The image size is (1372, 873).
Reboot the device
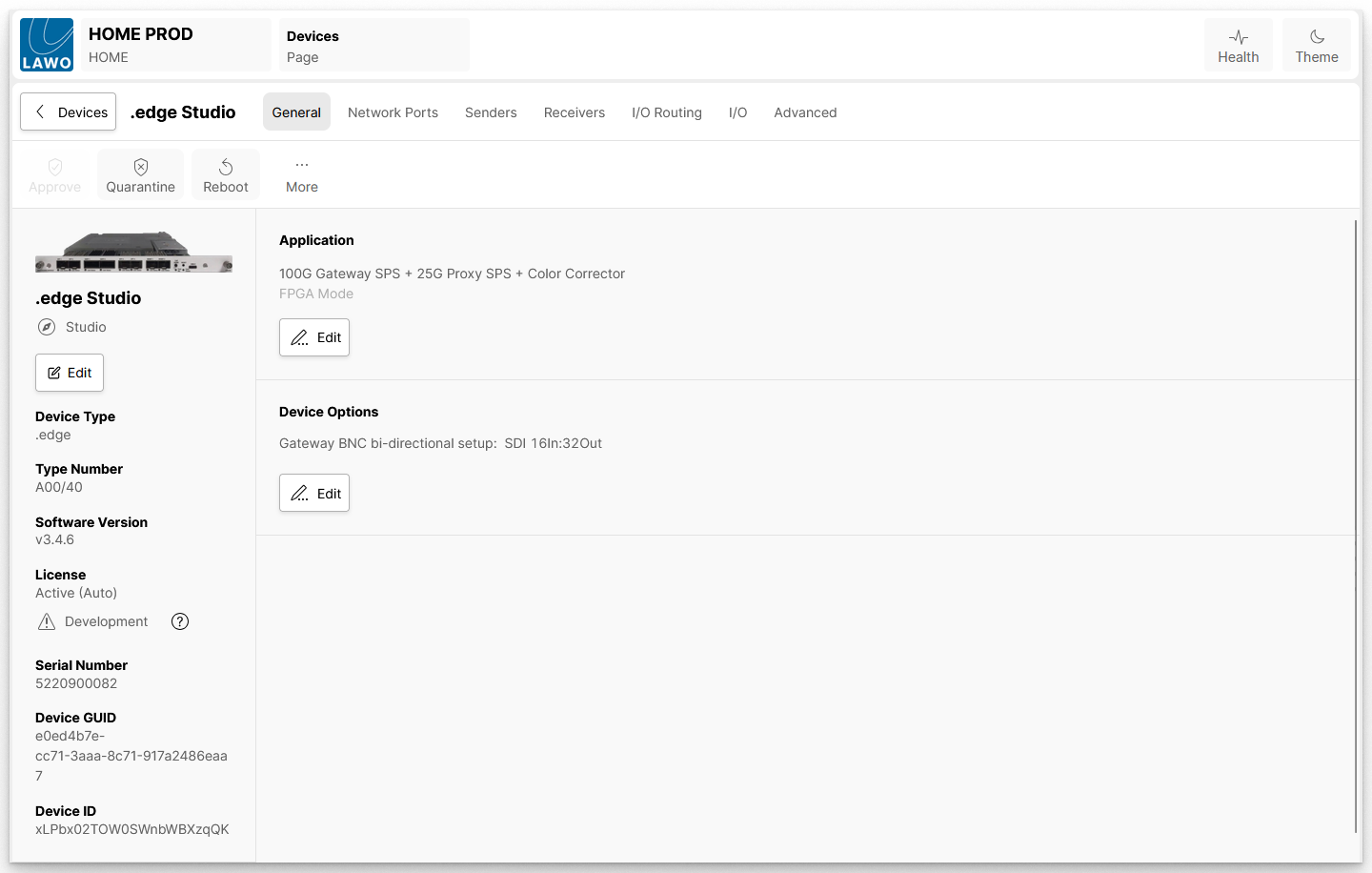226,174
